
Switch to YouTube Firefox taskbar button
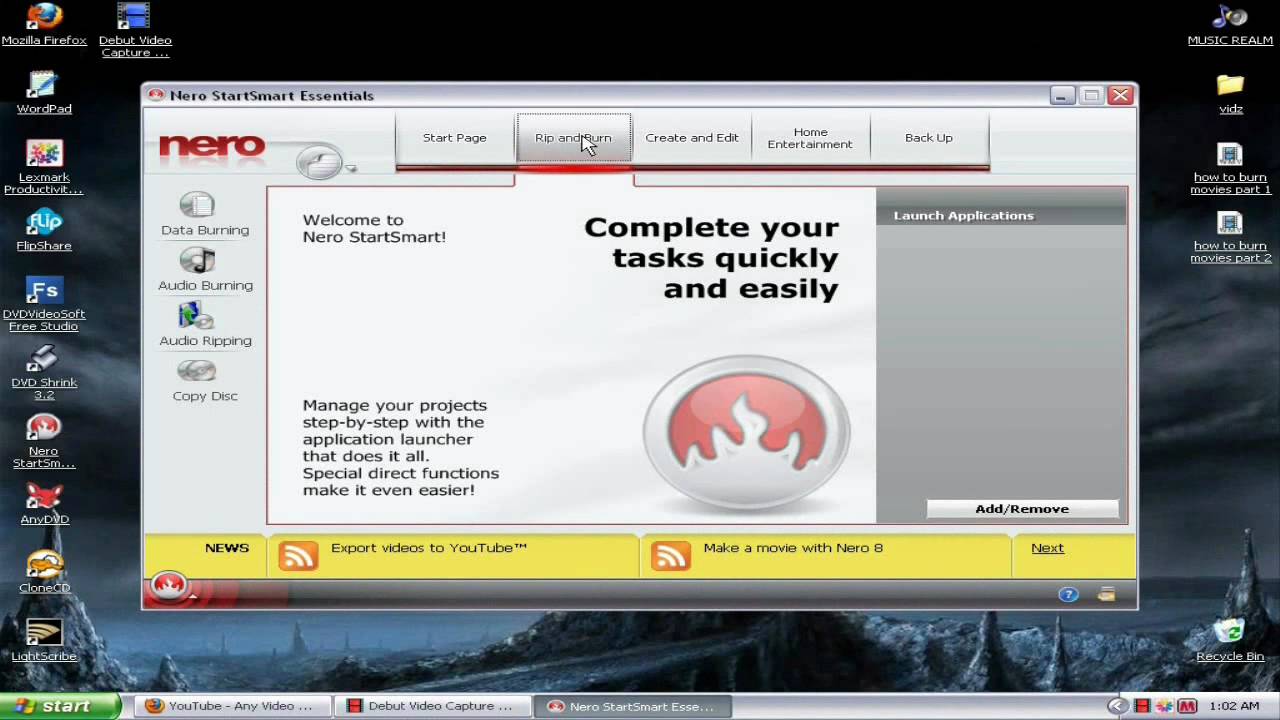point(231,706)
